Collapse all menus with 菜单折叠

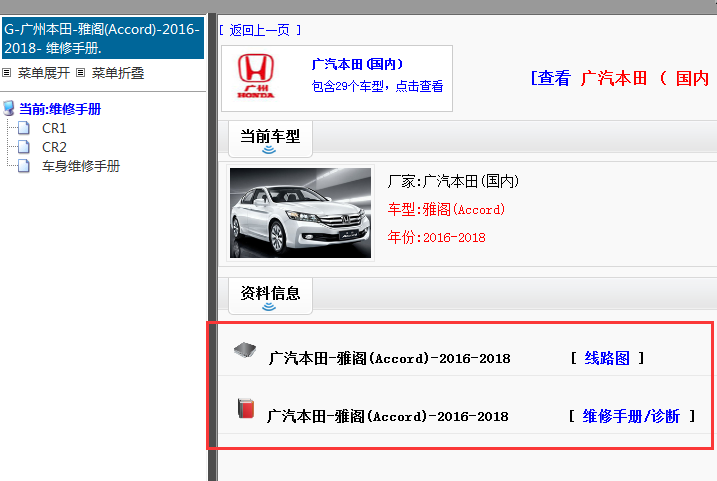coord(118,73)
